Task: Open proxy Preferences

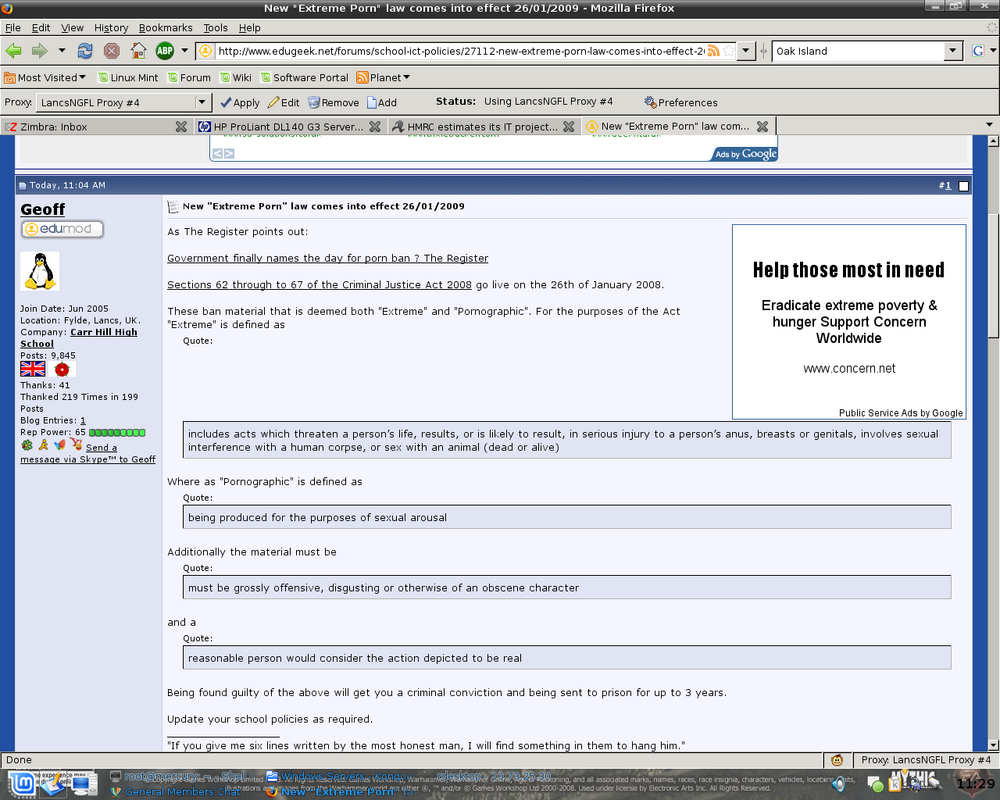Action: (x=680, y=103)
